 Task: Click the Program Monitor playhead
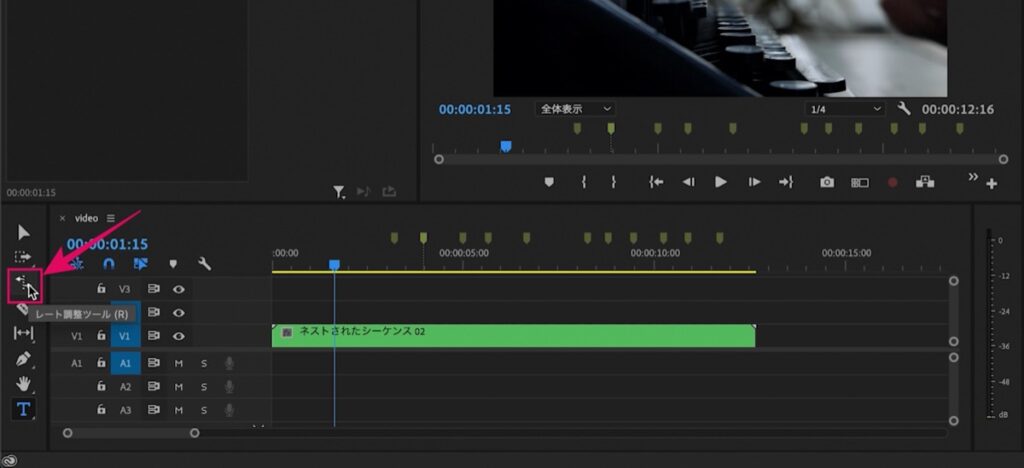tap(505, 146)
